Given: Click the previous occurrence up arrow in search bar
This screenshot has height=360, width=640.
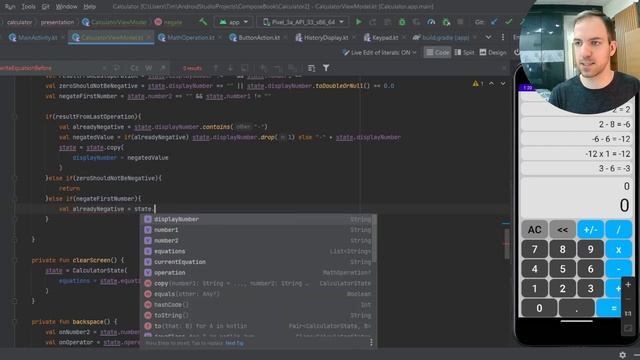Looking at the screenshot, I should 216,68.
